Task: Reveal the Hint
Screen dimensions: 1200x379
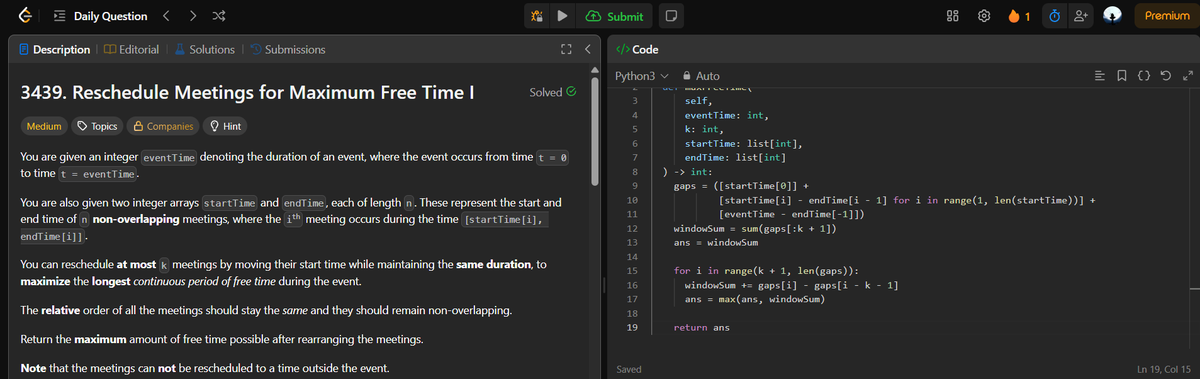Action: (225, 126)
